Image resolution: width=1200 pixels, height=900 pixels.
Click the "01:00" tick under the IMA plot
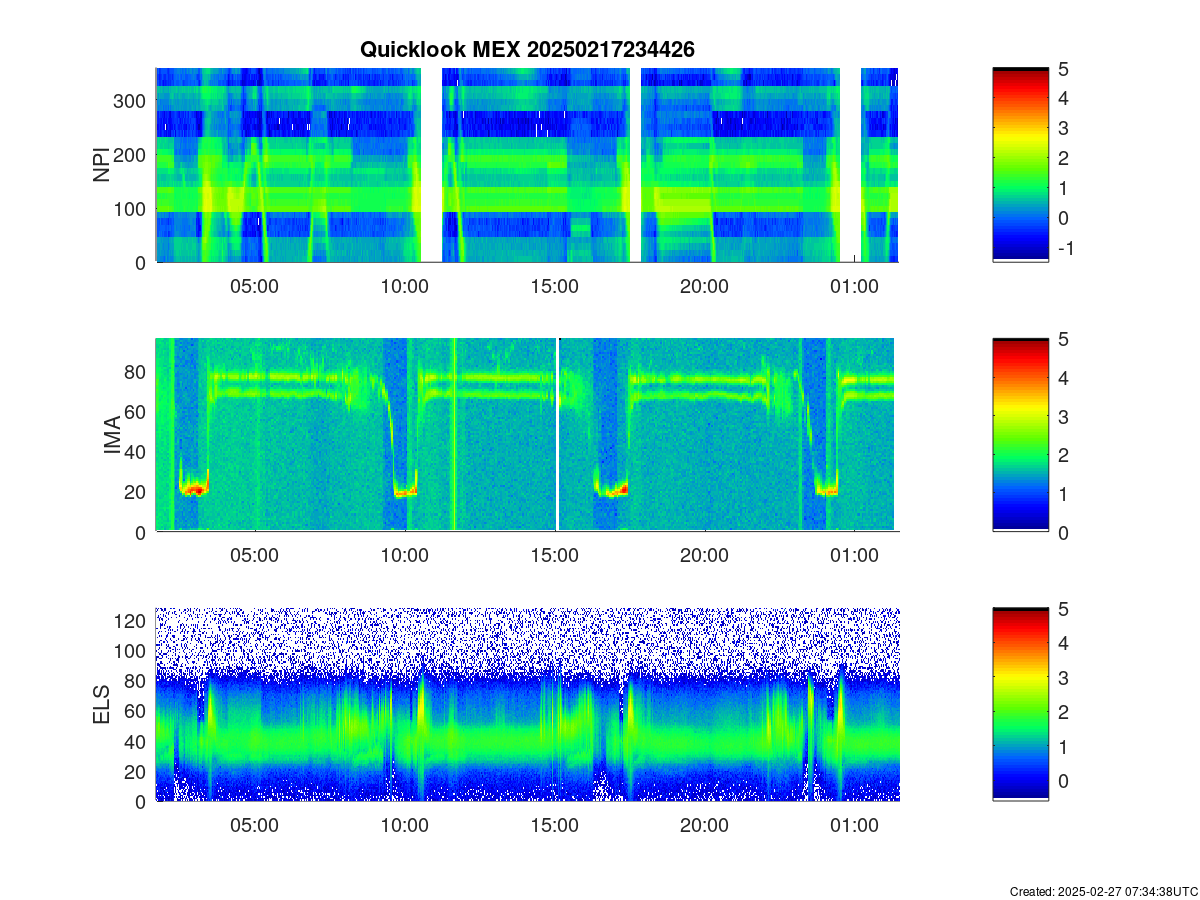point(854,556)
